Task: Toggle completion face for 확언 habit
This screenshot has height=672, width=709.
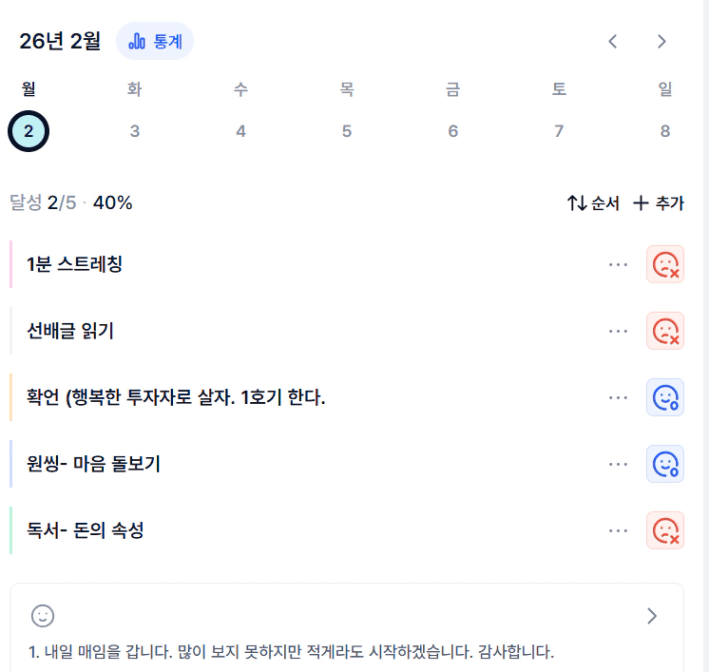Action: coord(665,398)
